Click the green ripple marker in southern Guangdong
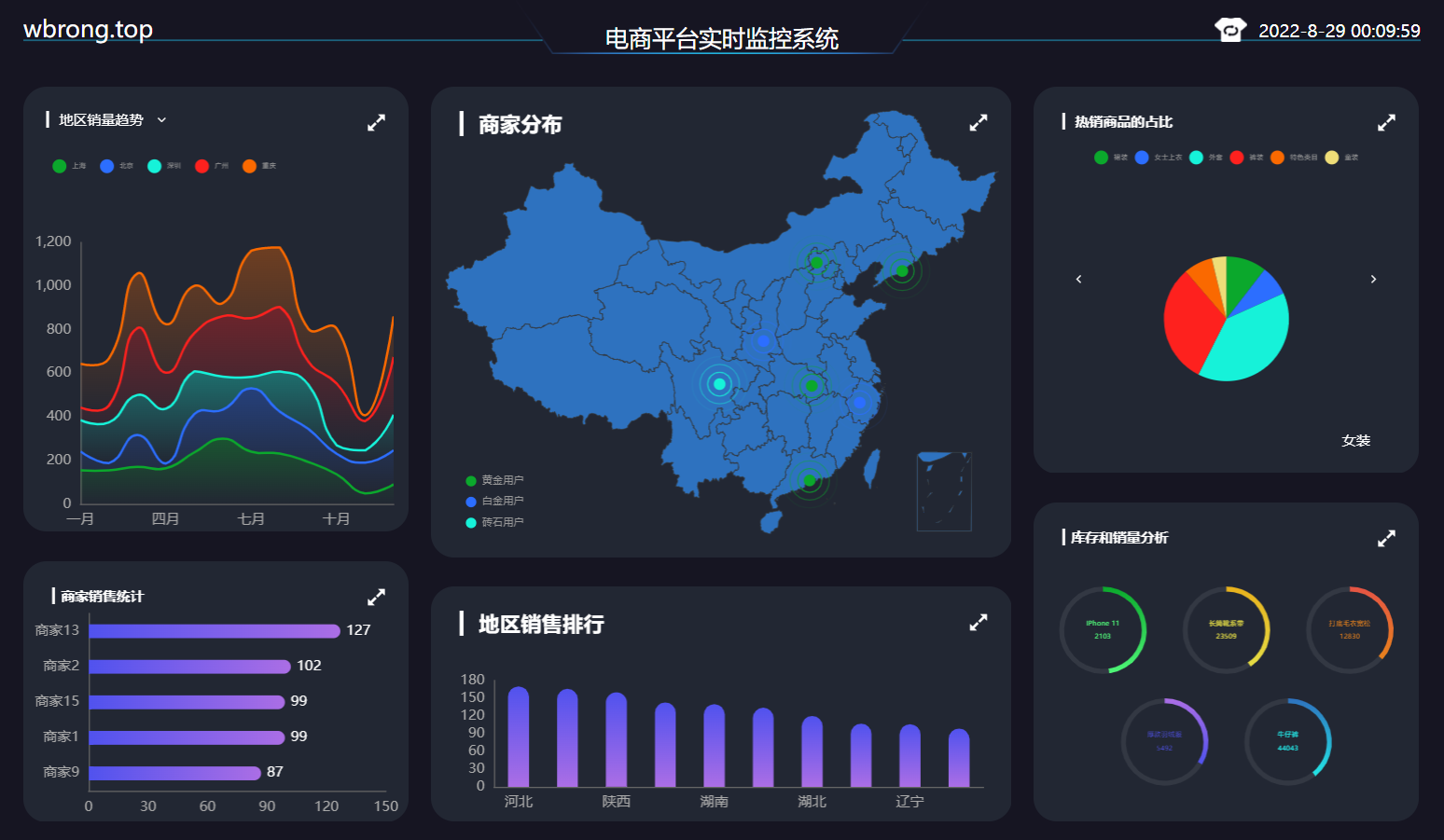Image resolution: width=1444 pixels, height=840 pixels. (809, 481)
